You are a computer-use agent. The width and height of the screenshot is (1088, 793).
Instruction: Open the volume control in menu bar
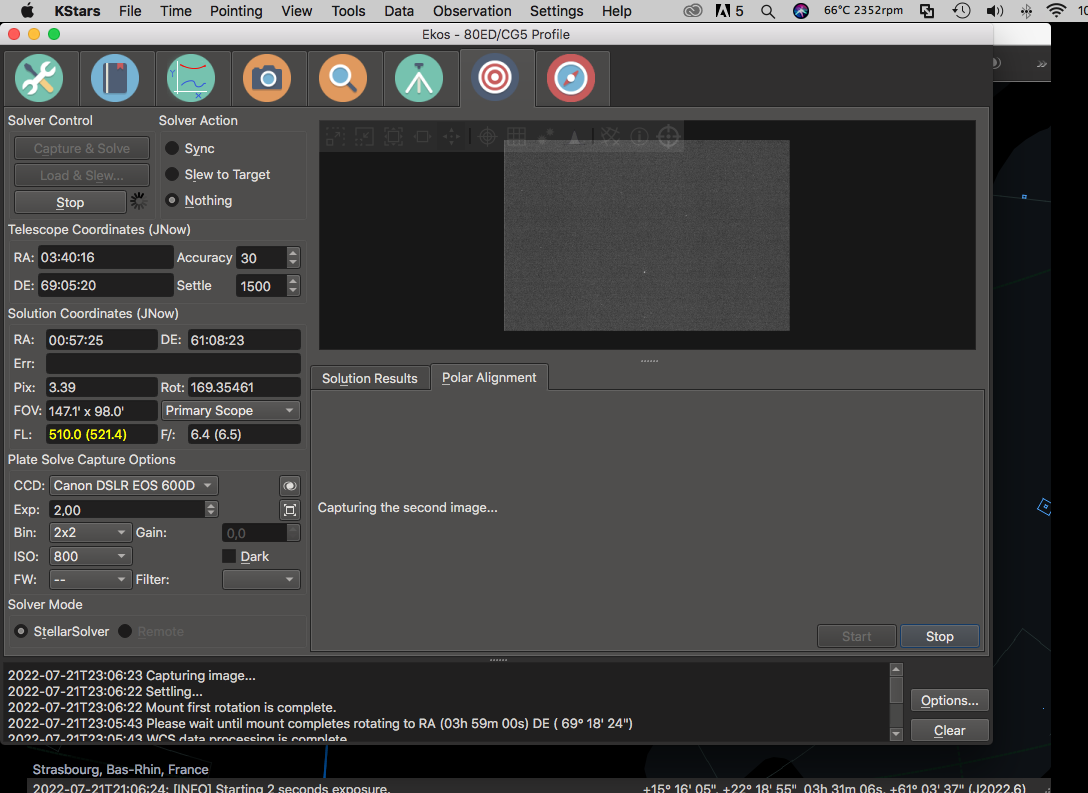coord(994,11)
